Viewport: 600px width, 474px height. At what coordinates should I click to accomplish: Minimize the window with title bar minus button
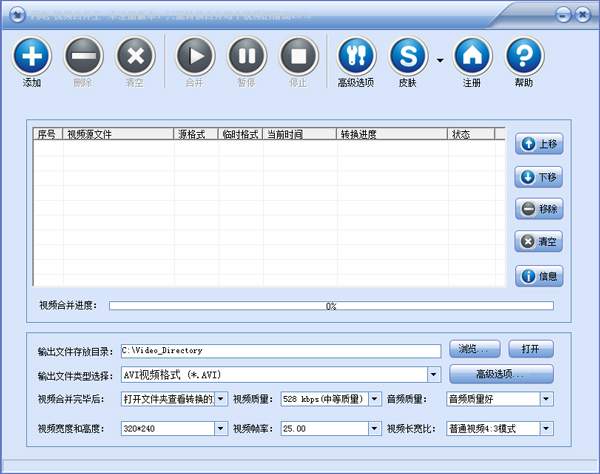[563, 15]
